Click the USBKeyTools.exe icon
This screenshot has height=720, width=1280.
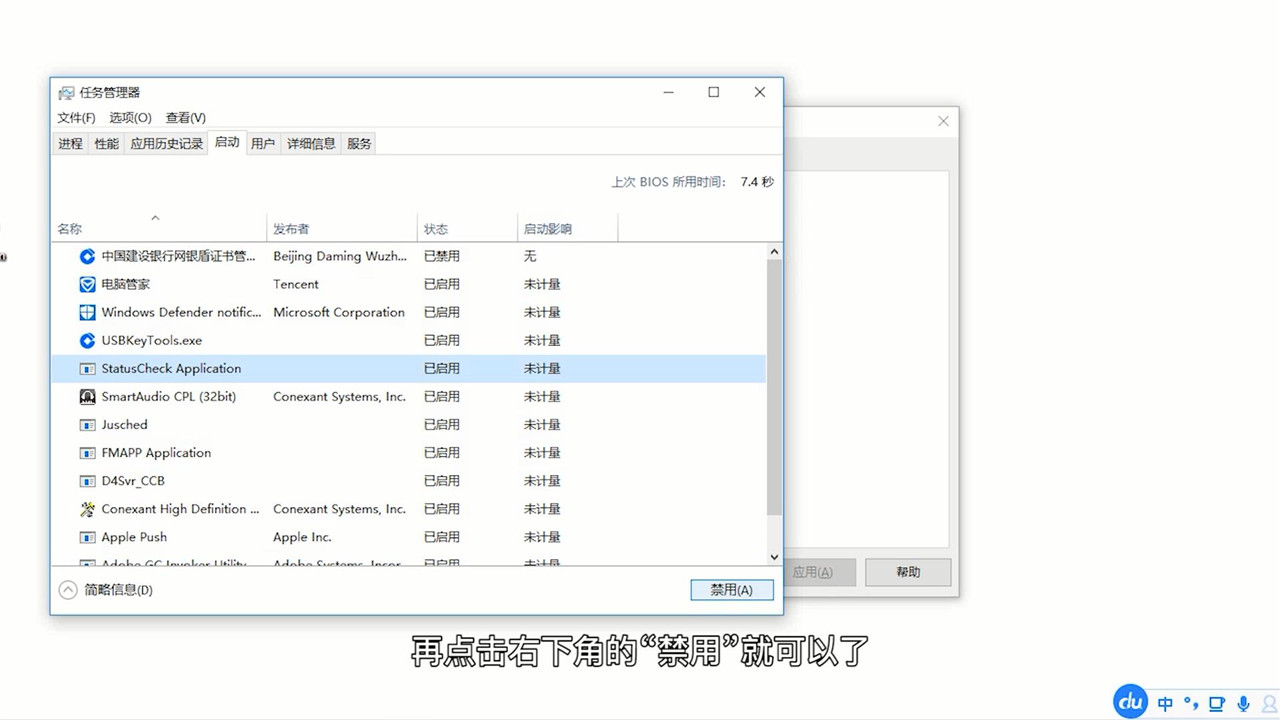click(x=87, y=340)
